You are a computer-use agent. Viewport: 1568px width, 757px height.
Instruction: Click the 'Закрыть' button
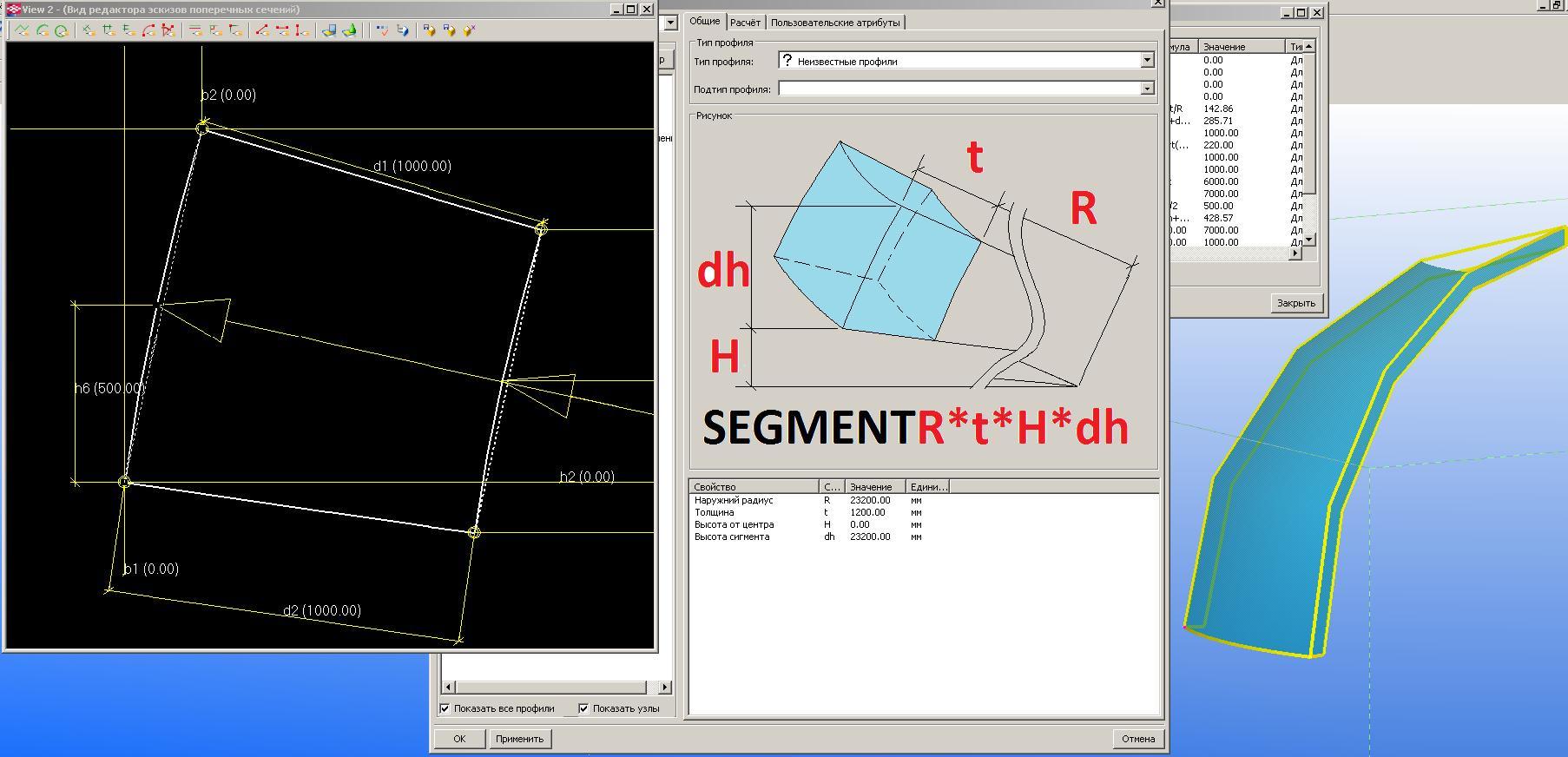1295,303
